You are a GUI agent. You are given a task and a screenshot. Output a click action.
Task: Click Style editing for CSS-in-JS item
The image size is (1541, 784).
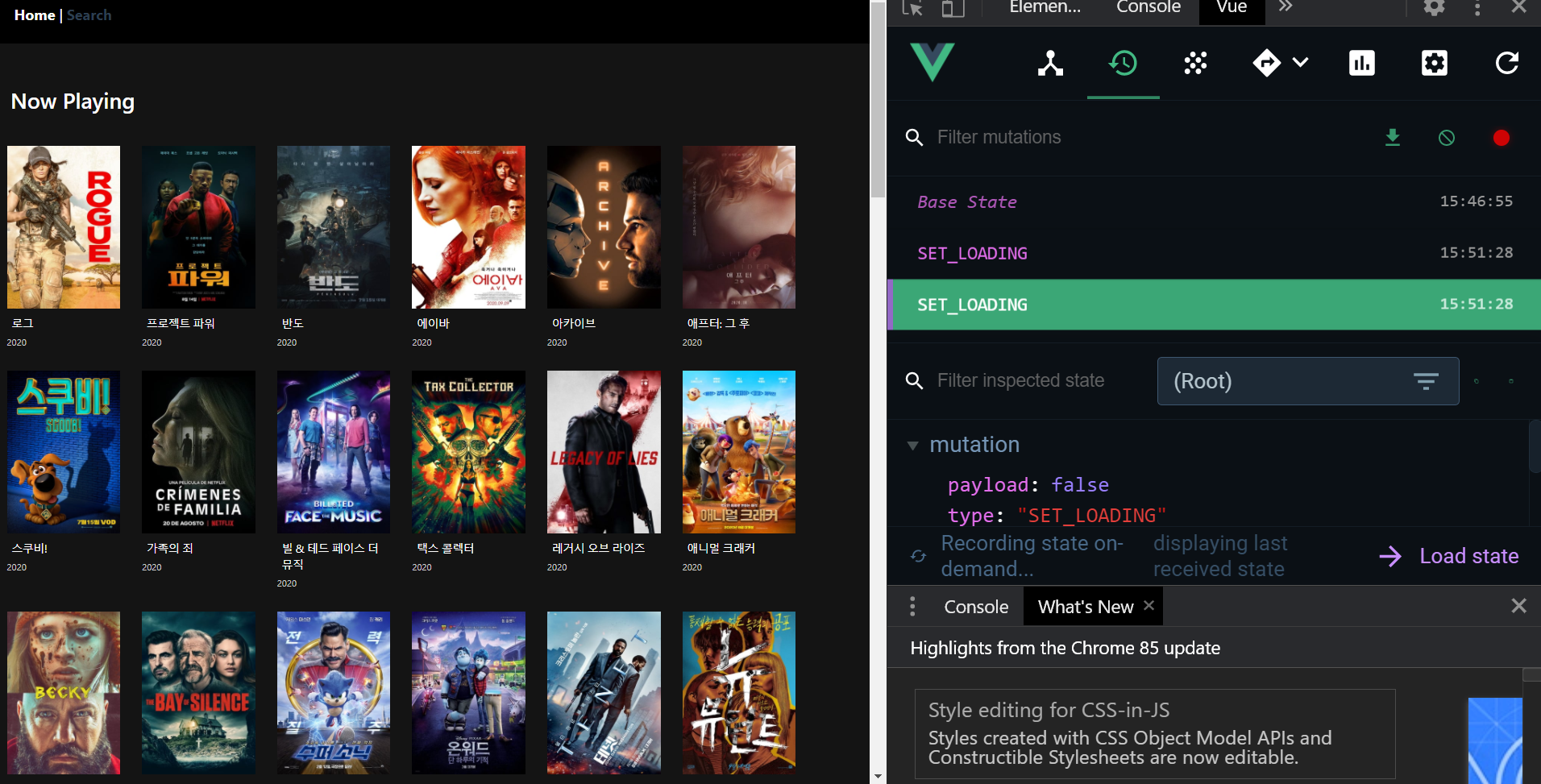click(x=1155, y=734)
